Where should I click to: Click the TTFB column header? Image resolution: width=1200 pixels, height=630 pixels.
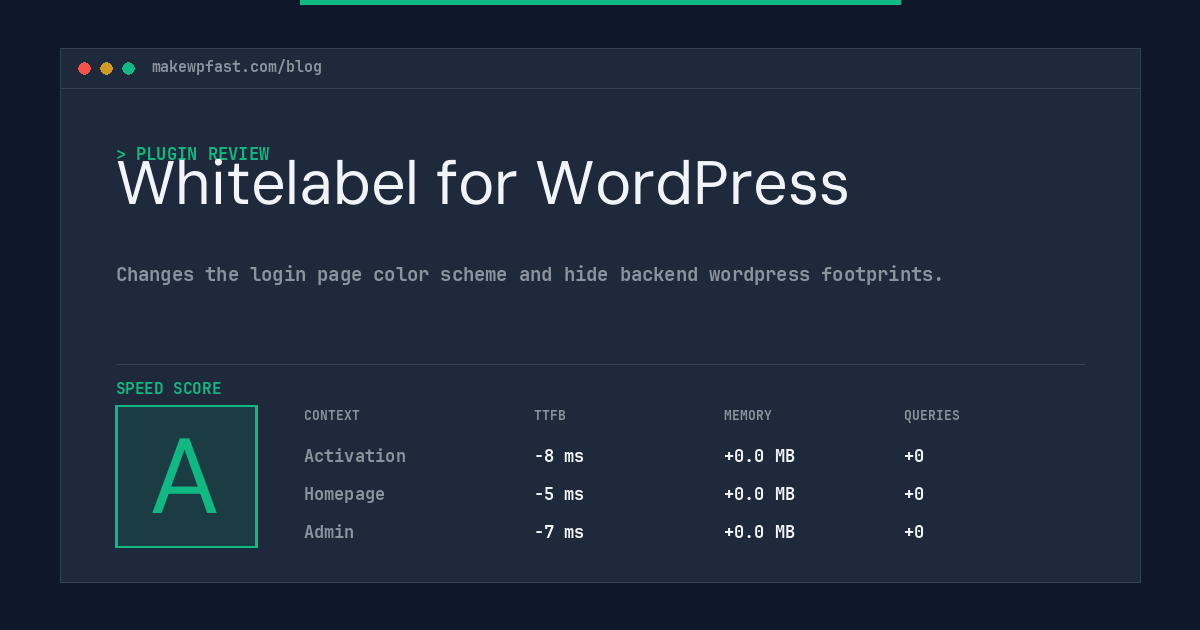(550, 416)
